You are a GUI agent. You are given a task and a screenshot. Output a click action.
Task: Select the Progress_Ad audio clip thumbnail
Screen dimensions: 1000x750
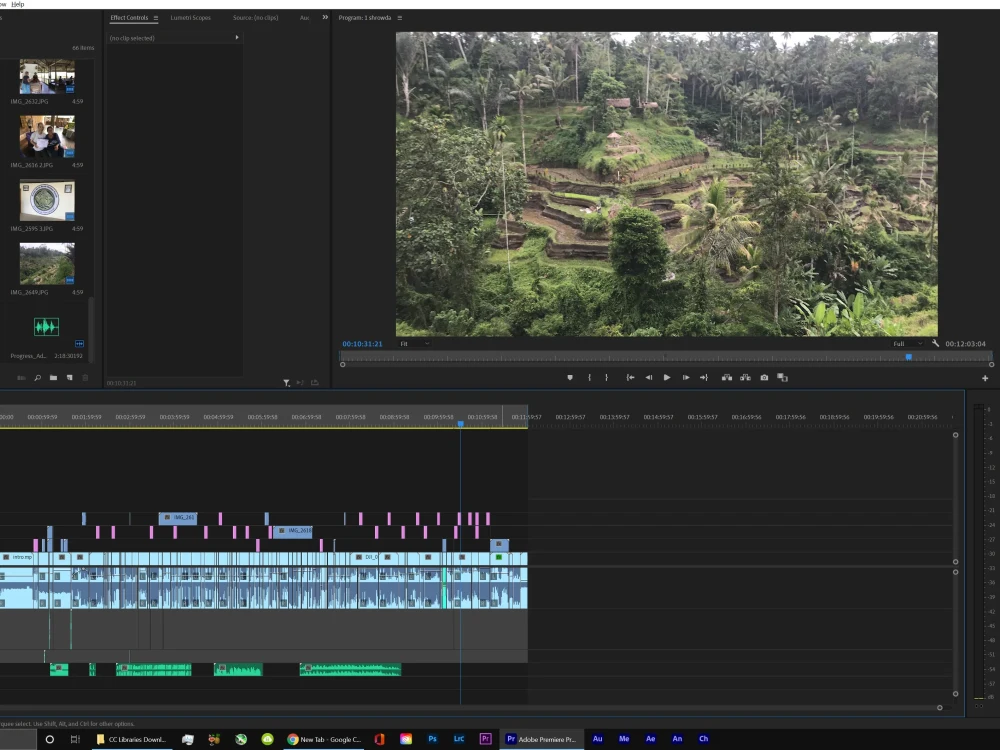tap(46, 327)
